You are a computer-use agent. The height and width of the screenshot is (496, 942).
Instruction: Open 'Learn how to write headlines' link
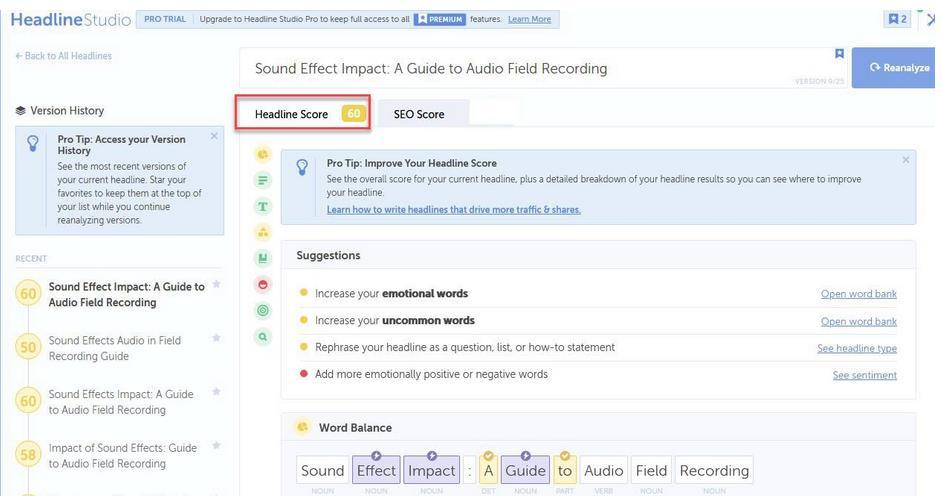[454, 210]
